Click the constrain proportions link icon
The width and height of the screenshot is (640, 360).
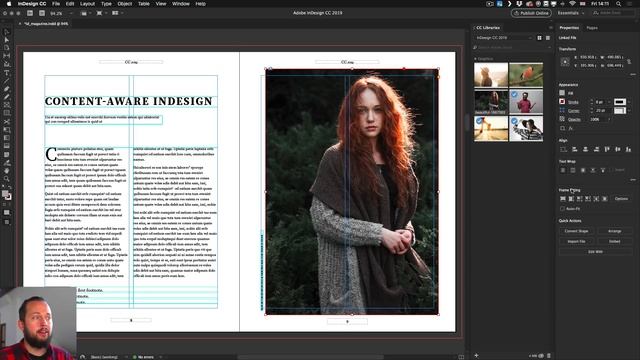pyautogui.click(x=629, y=61)
